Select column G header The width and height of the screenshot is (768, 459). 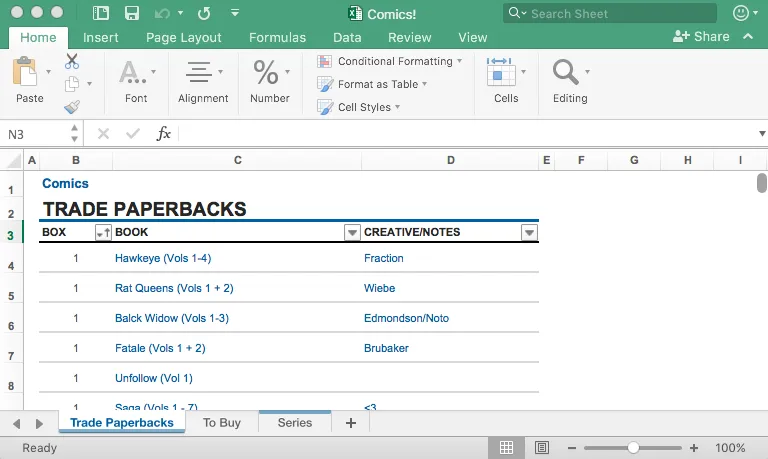(634, 160)
